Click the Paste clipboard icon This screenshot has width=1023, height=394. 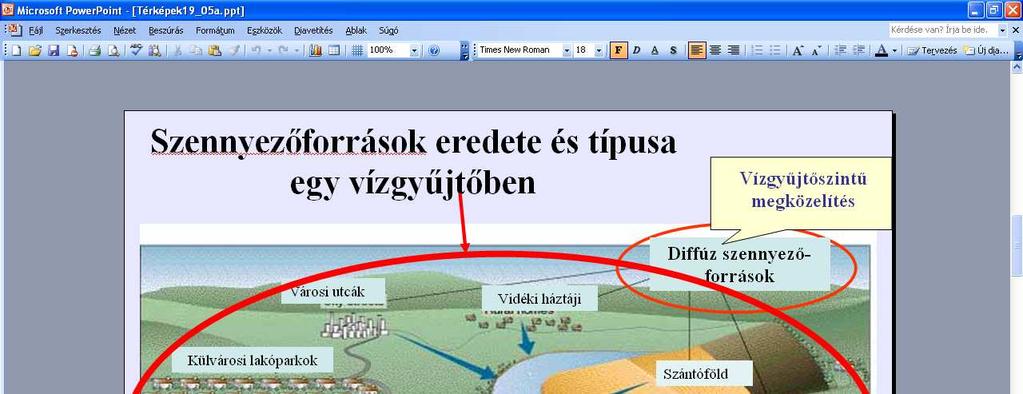coord(214,50)
